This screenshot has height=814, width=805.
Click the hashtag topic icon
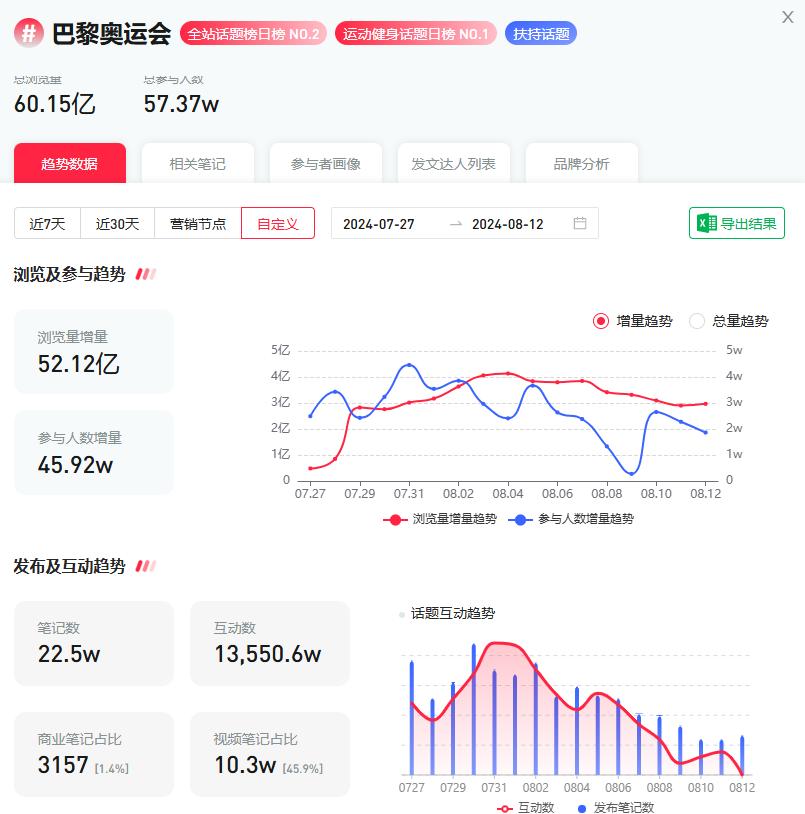point(29,33)
